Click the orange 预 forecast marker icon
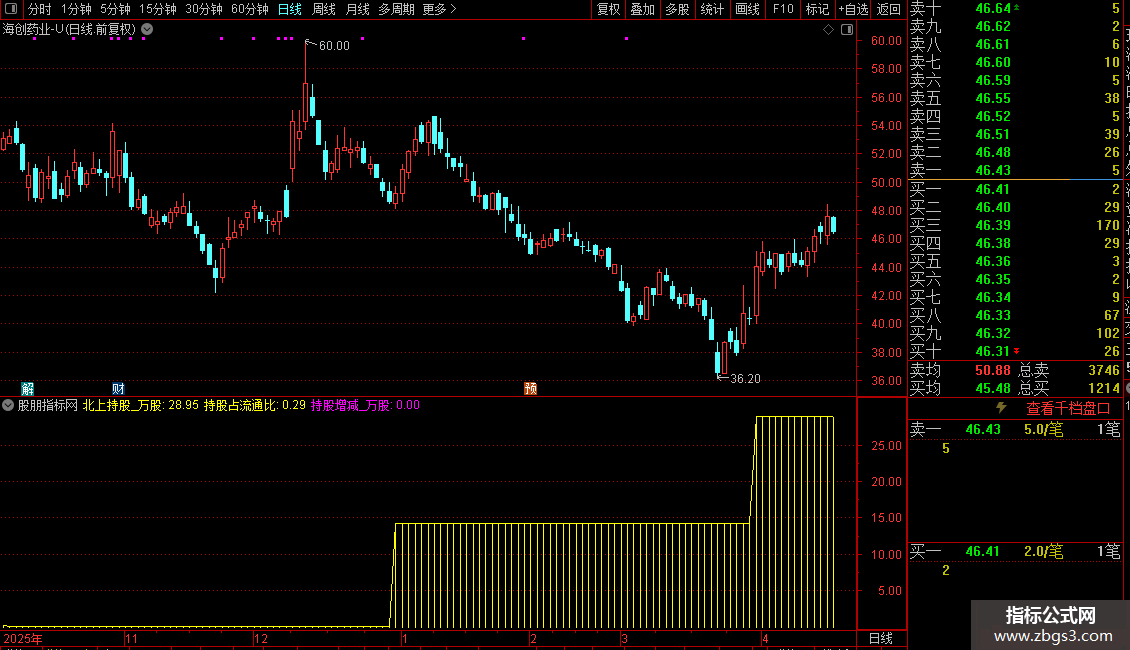This screenshot has width=1130, height=650. tap(531, 388)
